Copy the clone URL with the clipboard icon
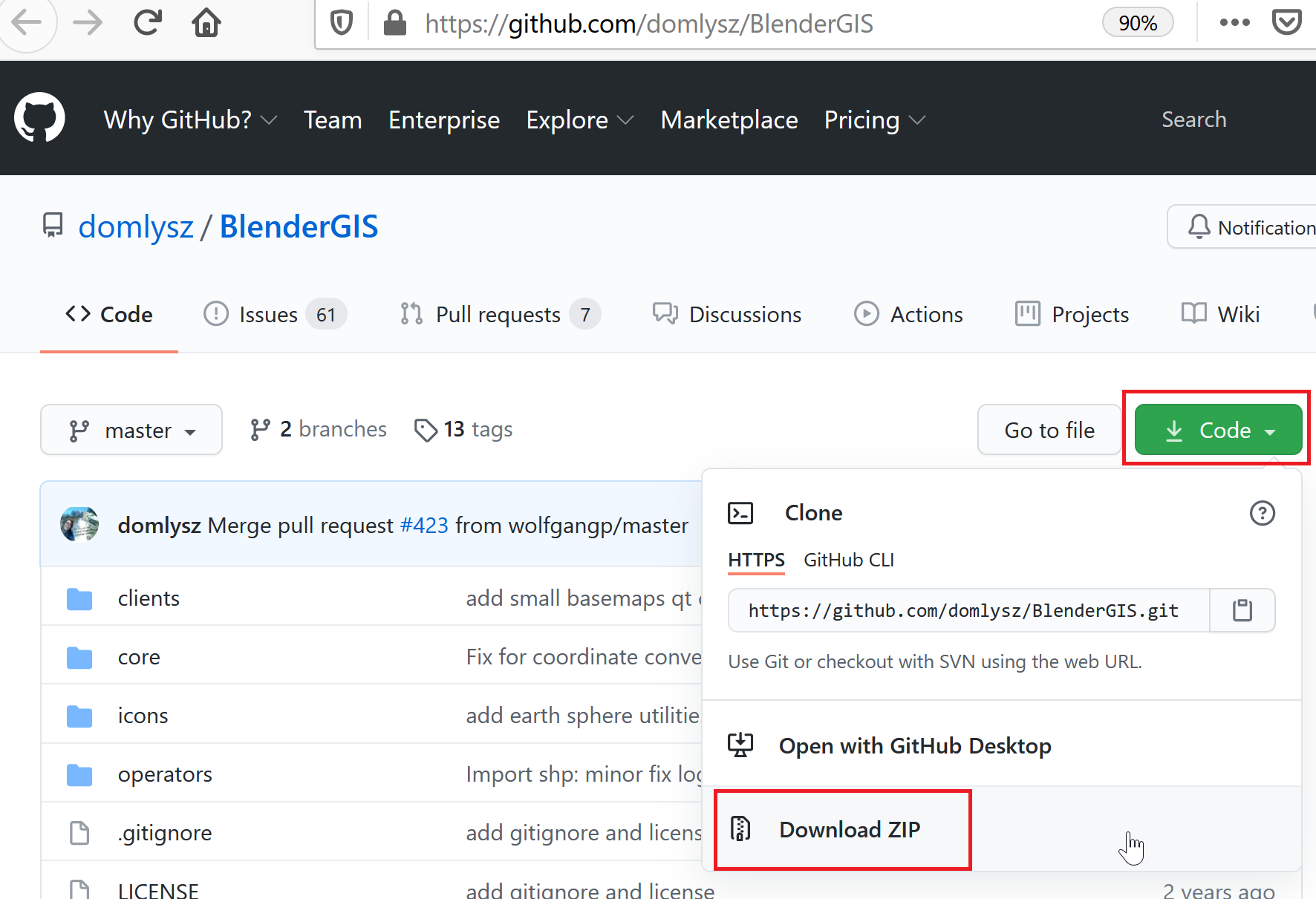The width and height of the screenshot is (1316, 899). pos(1242,610)
